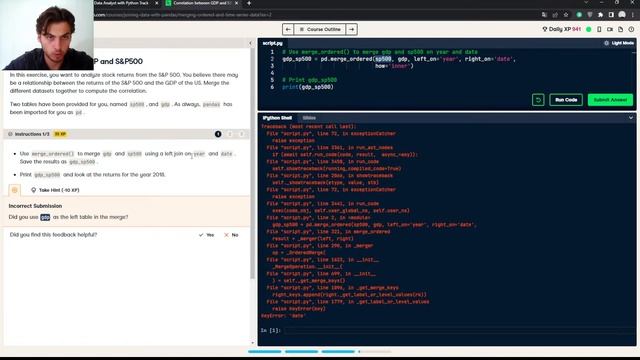
Task: Click the highlighted gdp word in feedback
Action: (45, 217)
